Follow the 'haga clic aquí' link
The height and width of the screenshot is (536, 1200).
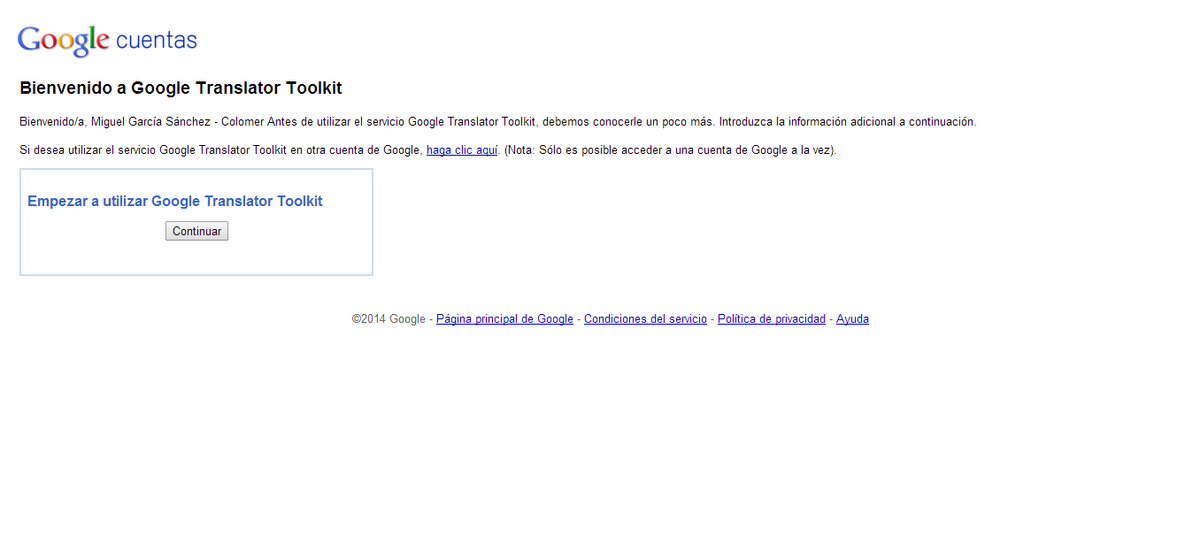461,150
